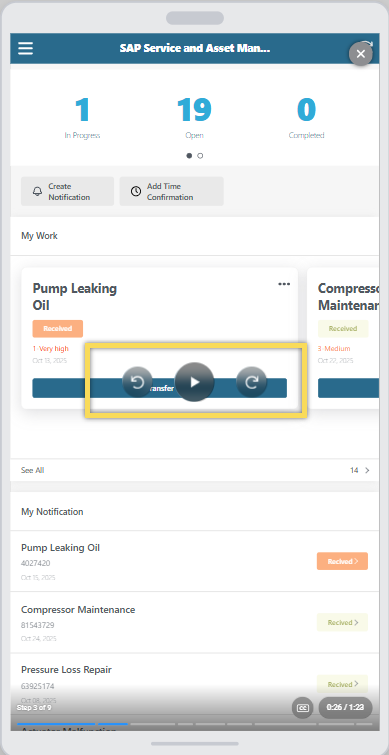Viewport: 389px width, 755px height.
Task: Select the Pump Leaking Oil work card title
Action: pos(75,297)
